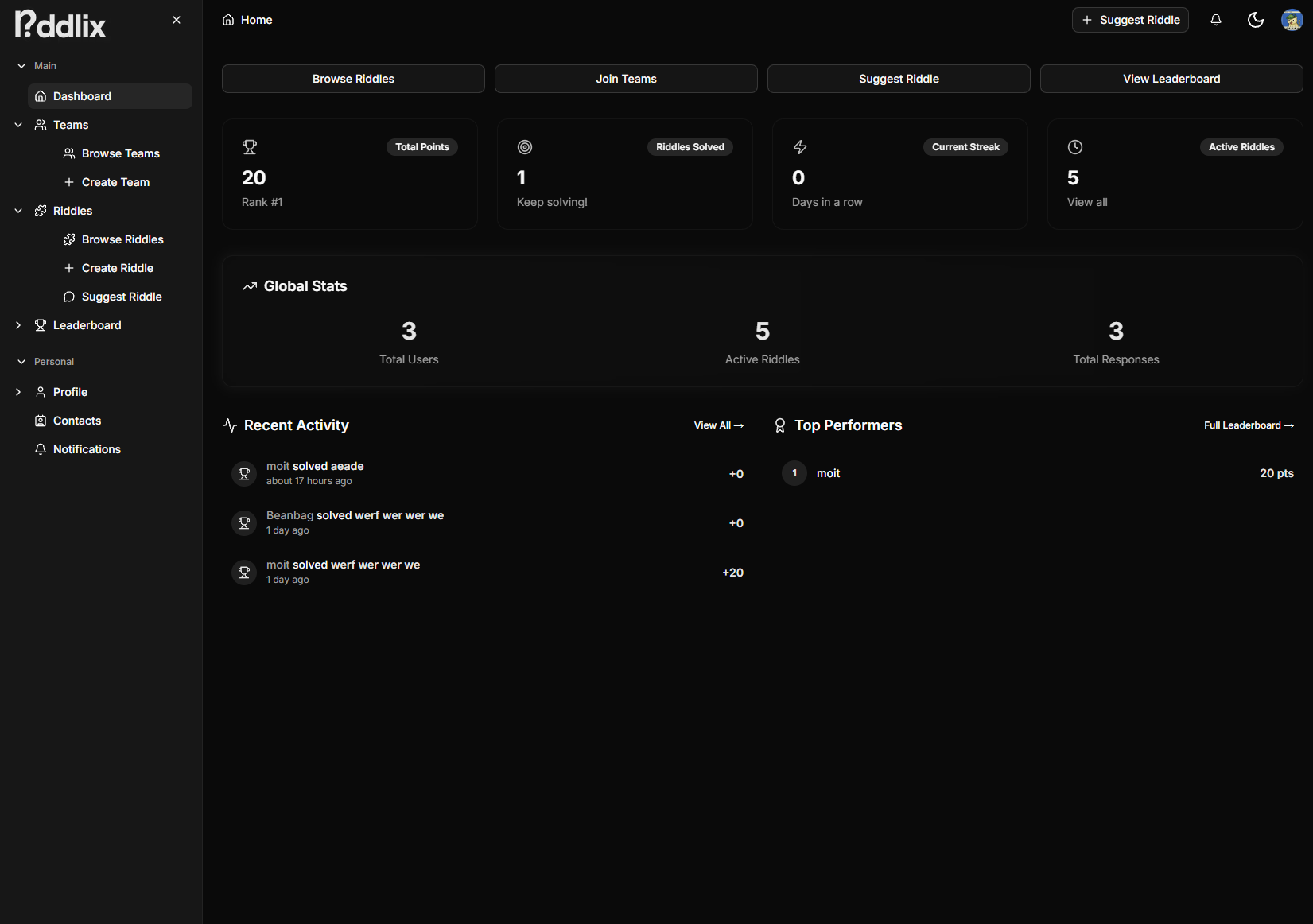Collapse the Teams section chevron
1313x924 pixels.
pyautogui.click(x=18, y=125)
